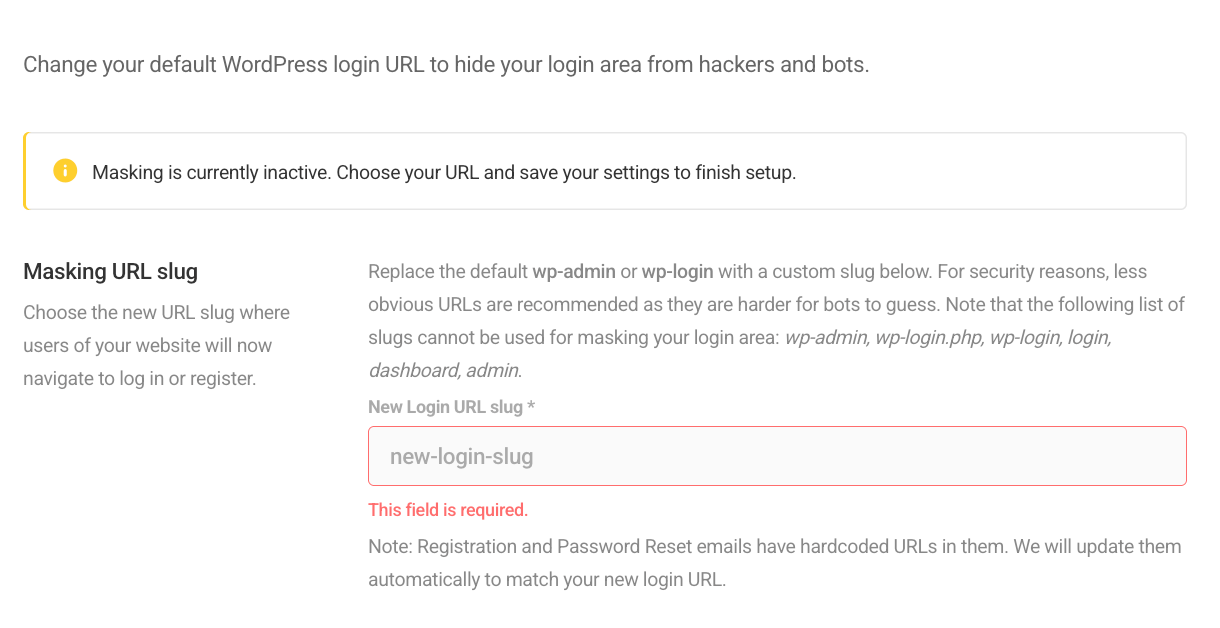Screen dimensions: 1220x628
Task: Click the slug choice description under Masking URL slug
Action: pos(155,345)
